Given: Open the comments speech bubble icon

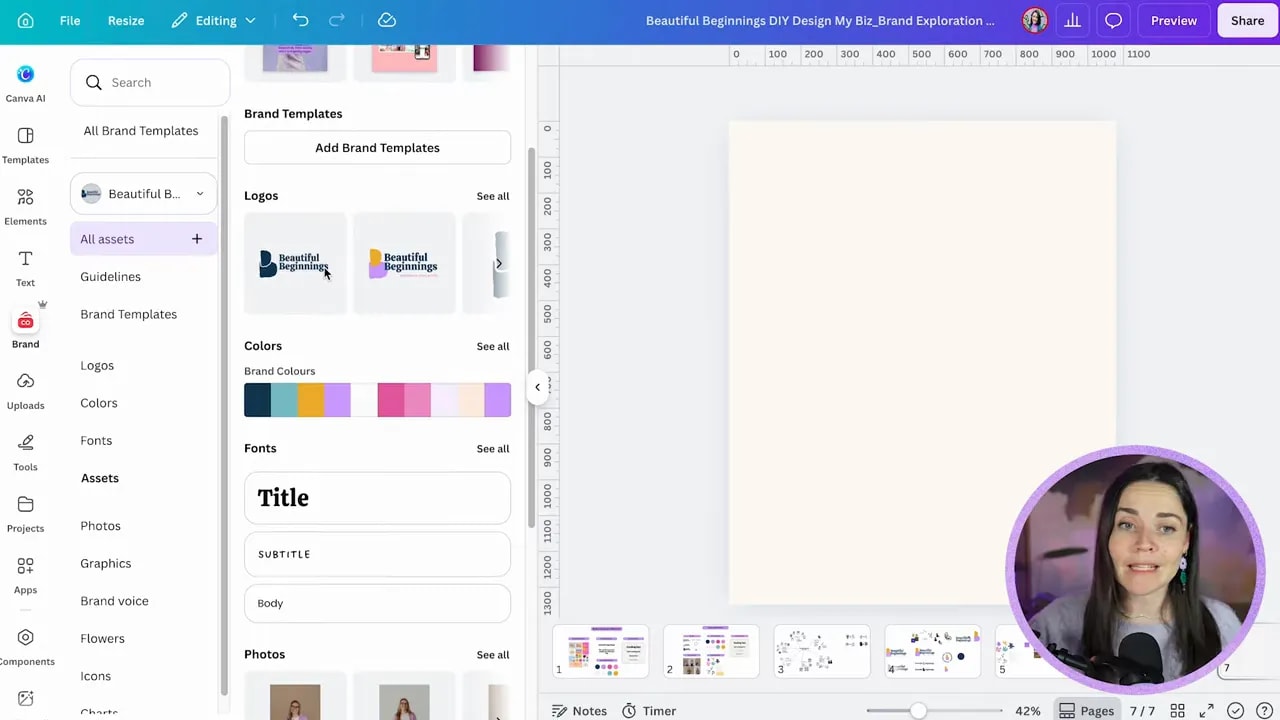Looking at the screenshot, I should click(x=1113, y=20).
